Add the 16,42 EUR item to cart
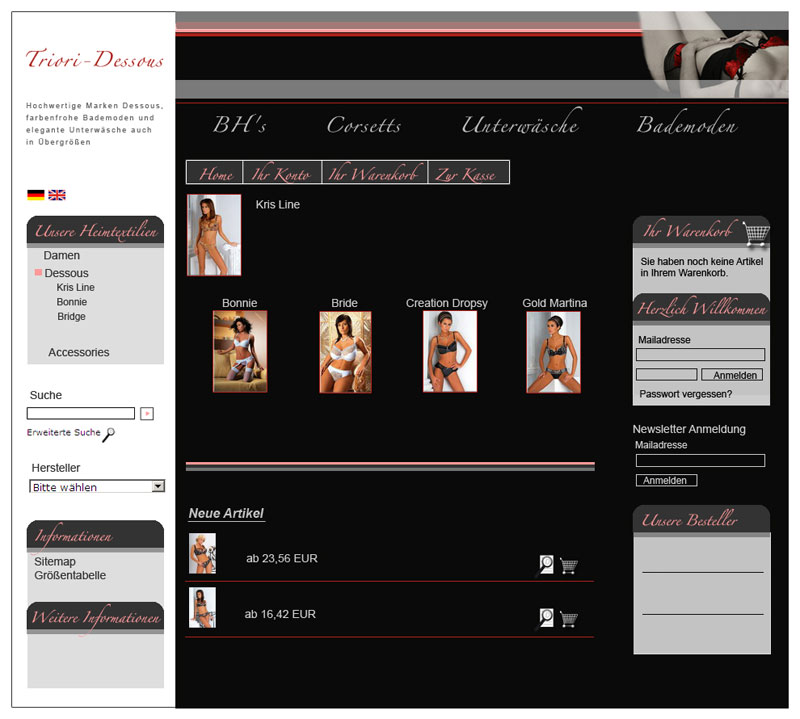This screenshot has height=719, width=800. coord(568,618)
